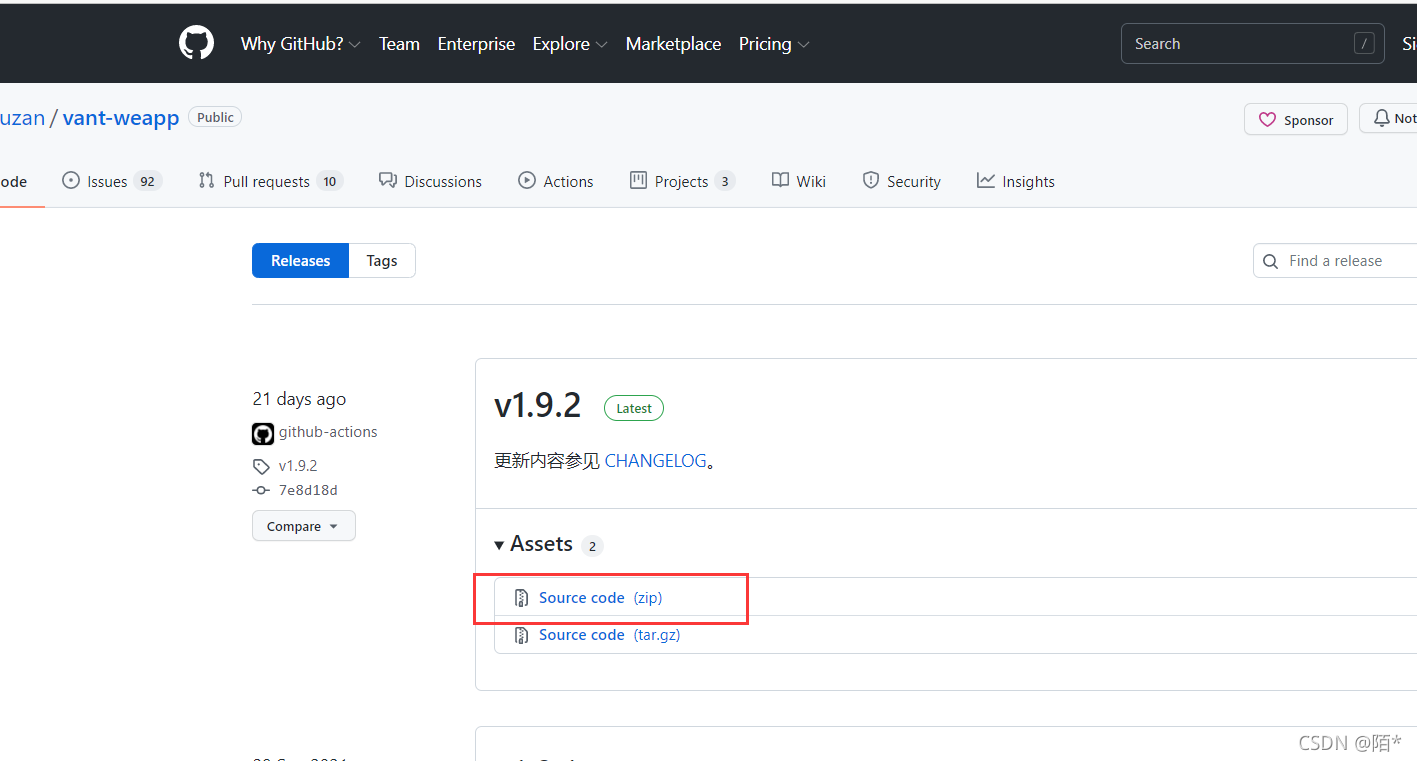Click the Security shield icon
Viewport: 1417px width, 761px height.
870,180
